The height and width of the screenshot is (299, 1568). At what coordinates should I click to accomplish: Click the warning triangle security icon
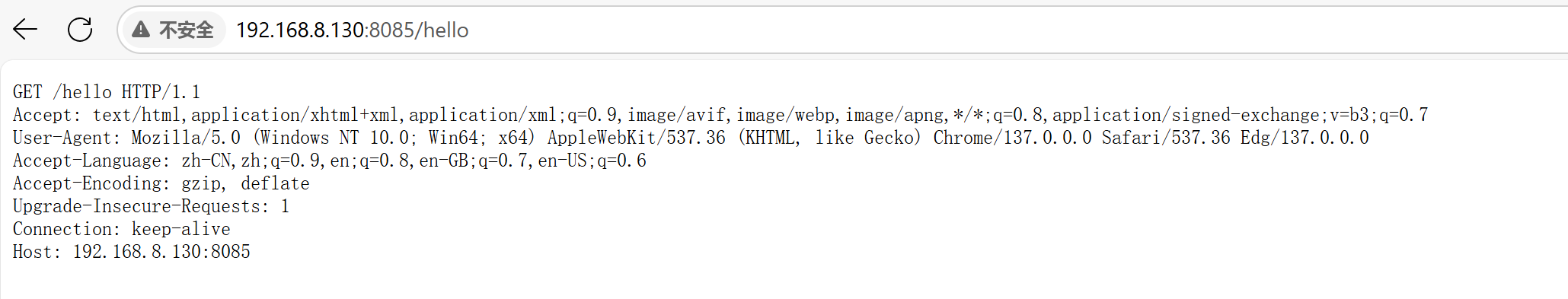[x=140, y=30]
